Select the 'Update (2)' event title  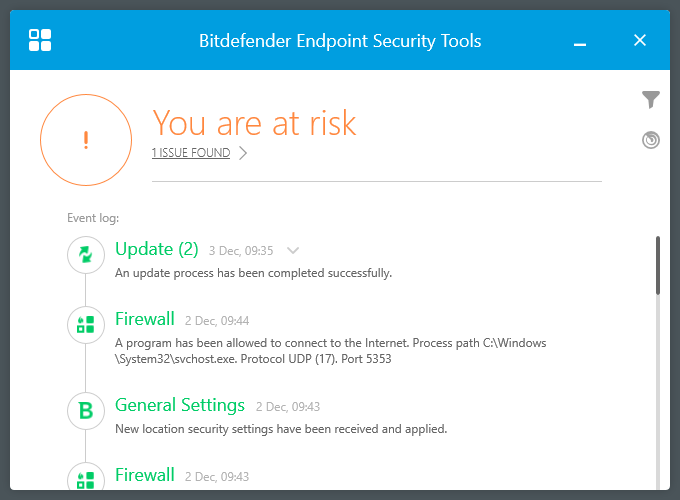click(157, 249)
